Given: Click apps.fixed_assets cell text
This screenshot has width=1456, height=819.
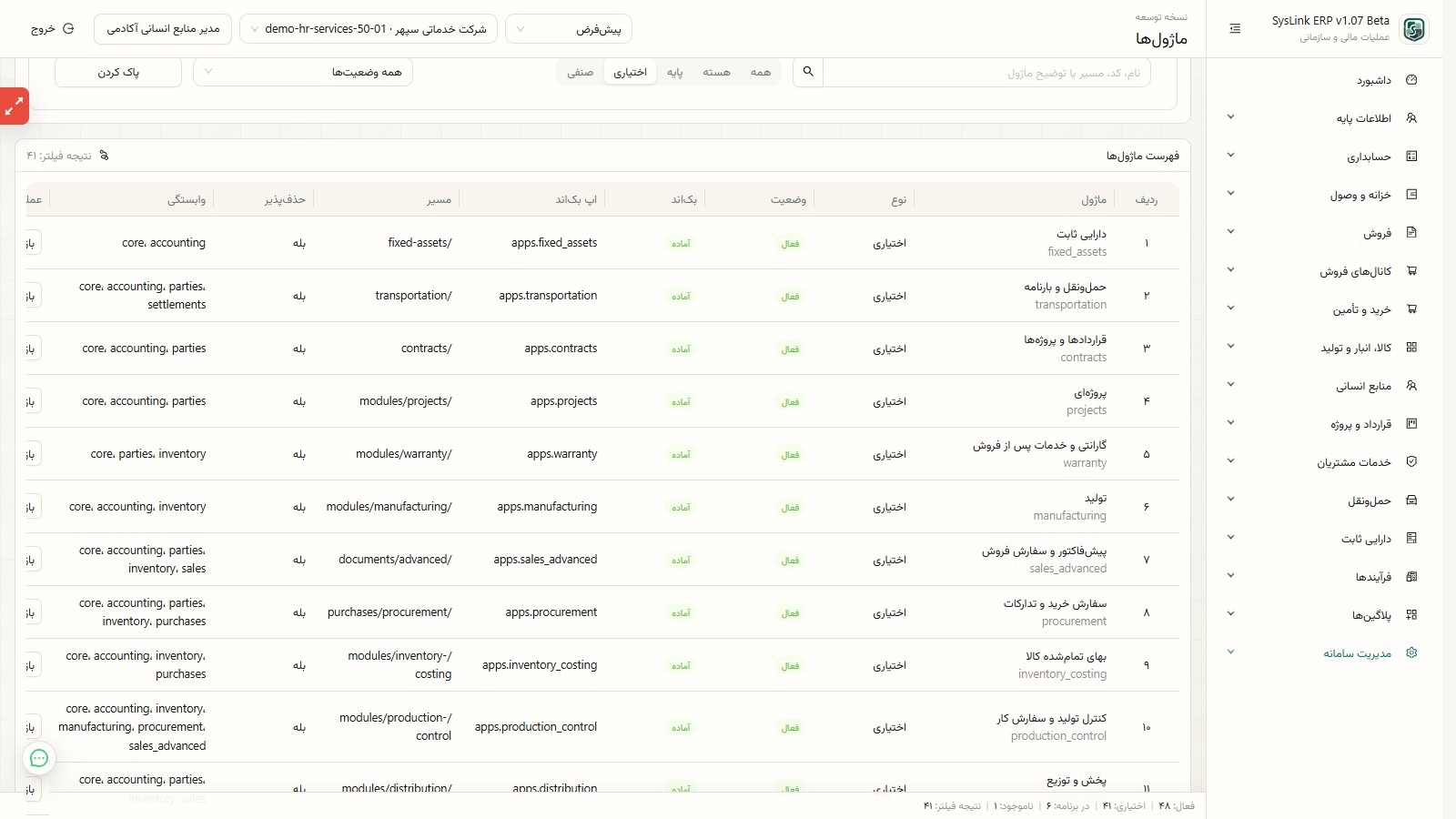Looking at the screenshot, I should 554,243.
